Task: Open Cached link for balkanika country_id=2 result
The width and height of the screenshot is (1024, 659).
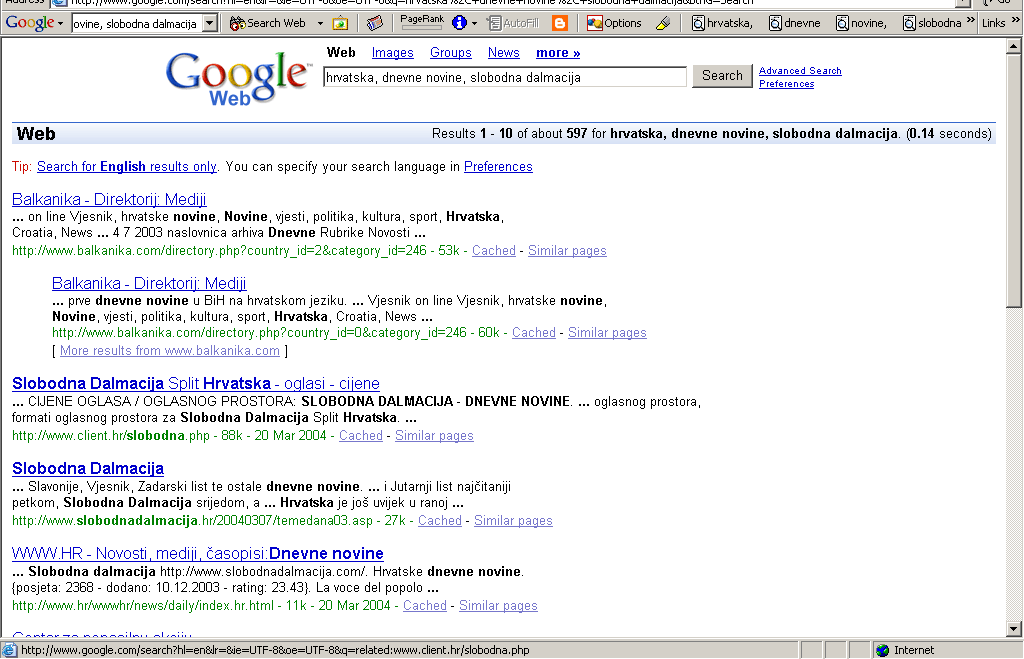Action: point(494,251)
